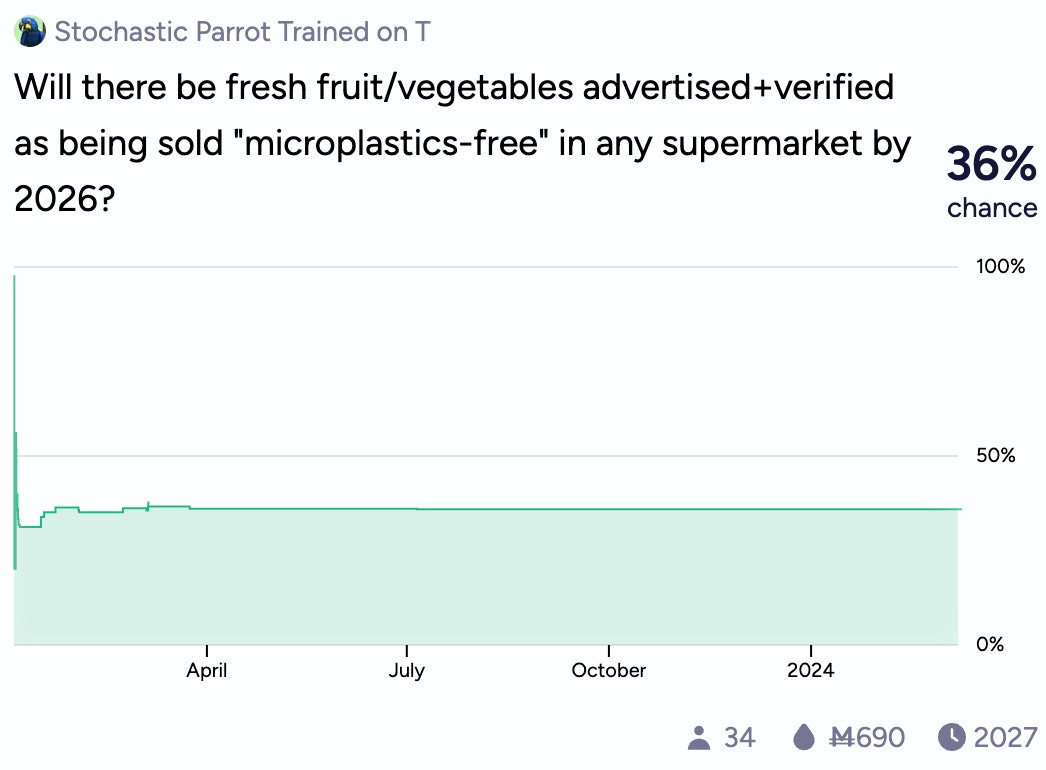Click the trader count 34
This screenshot has width=1046, height=770.
739,738
